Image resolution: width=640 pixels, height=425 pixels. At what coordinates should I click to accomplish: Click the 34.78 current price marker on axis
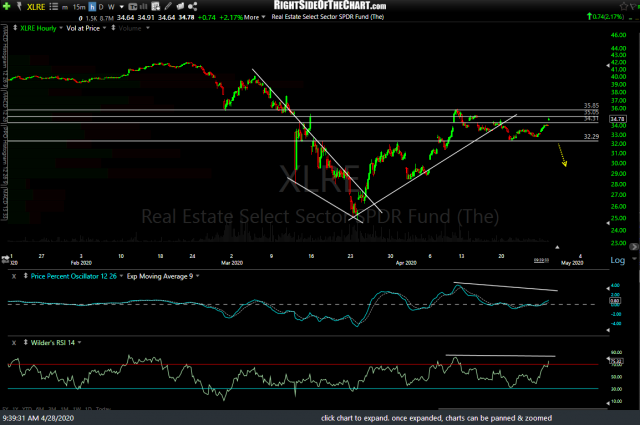point(620,119)
